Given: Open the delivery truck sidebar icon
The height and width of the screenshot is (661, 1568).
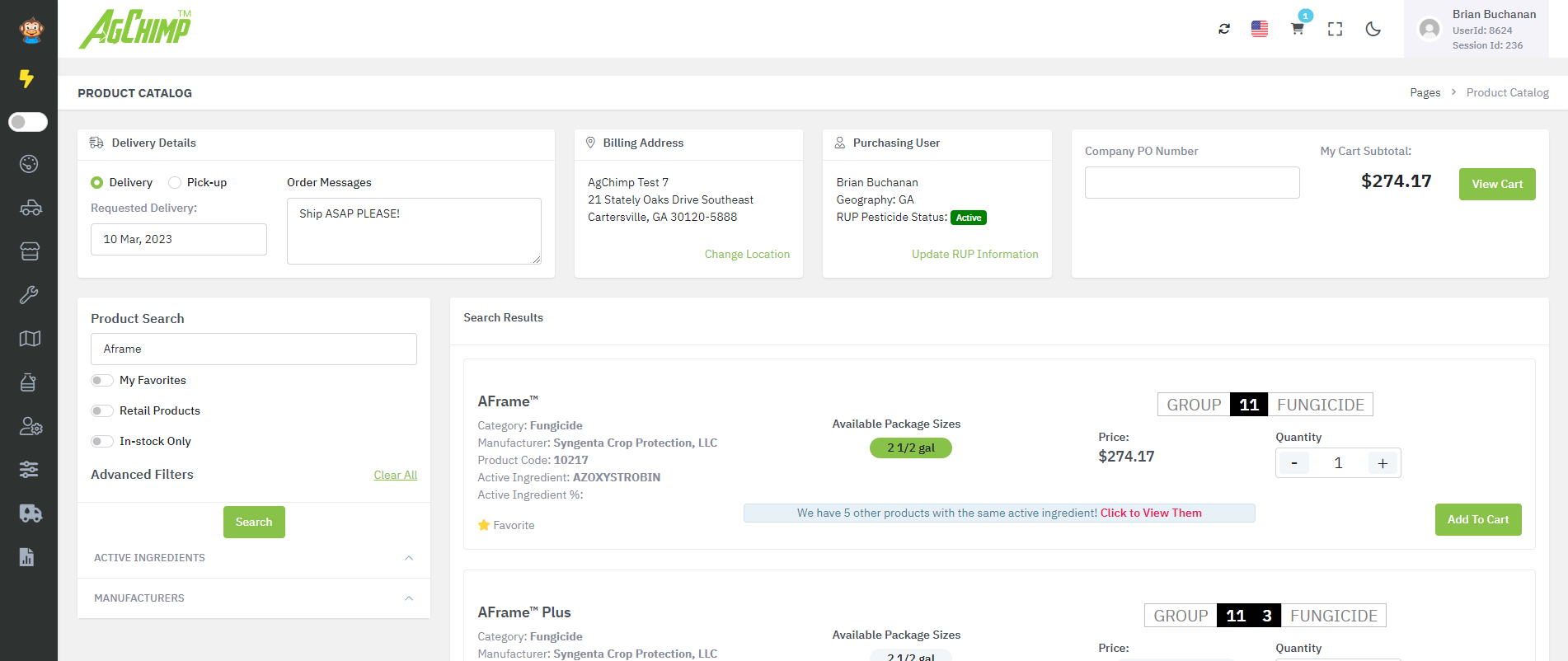Looking at the screenshot, I should [30, 513].
